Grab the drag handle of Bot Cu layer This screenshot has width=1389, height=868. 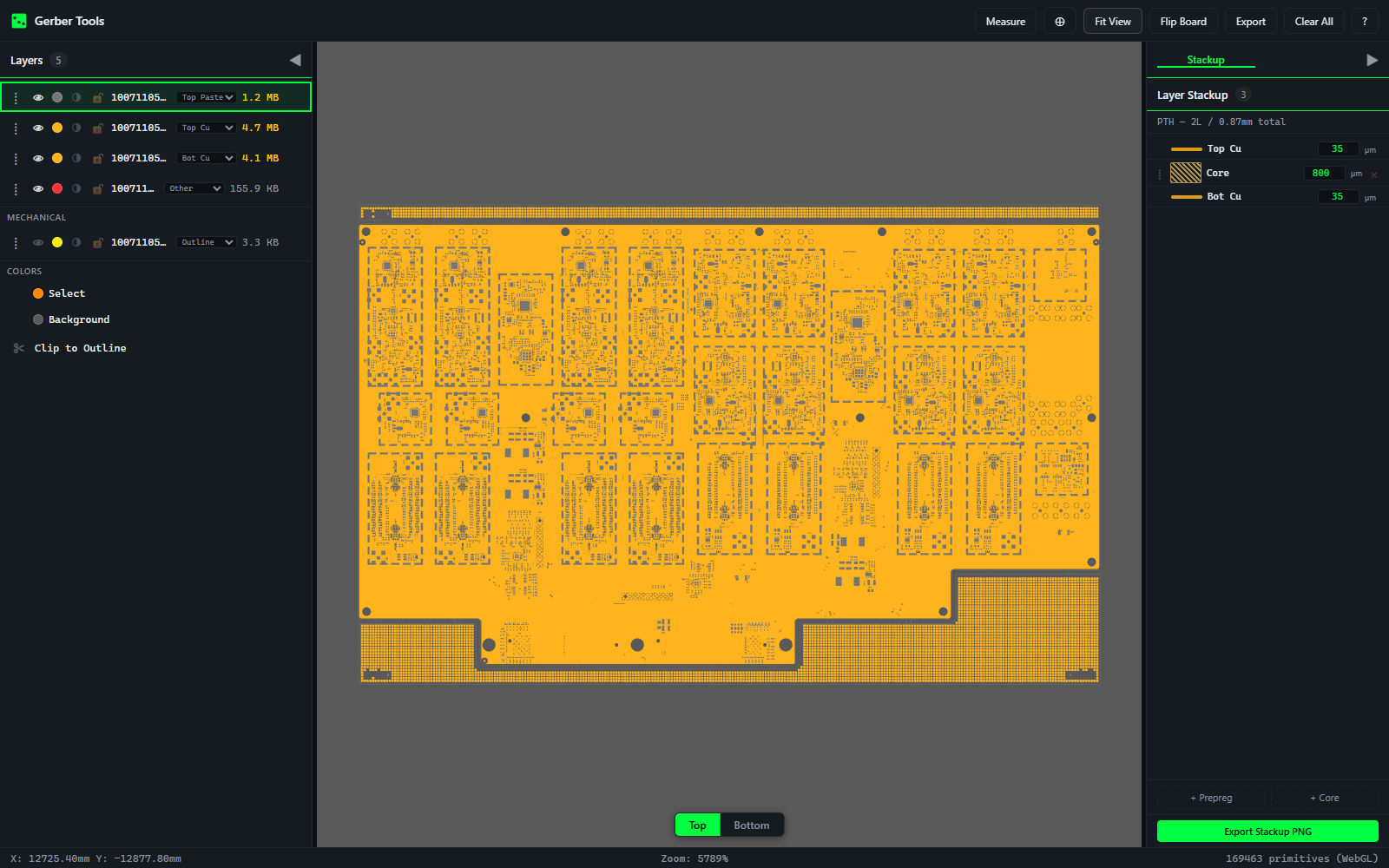(x=16, y=158)
